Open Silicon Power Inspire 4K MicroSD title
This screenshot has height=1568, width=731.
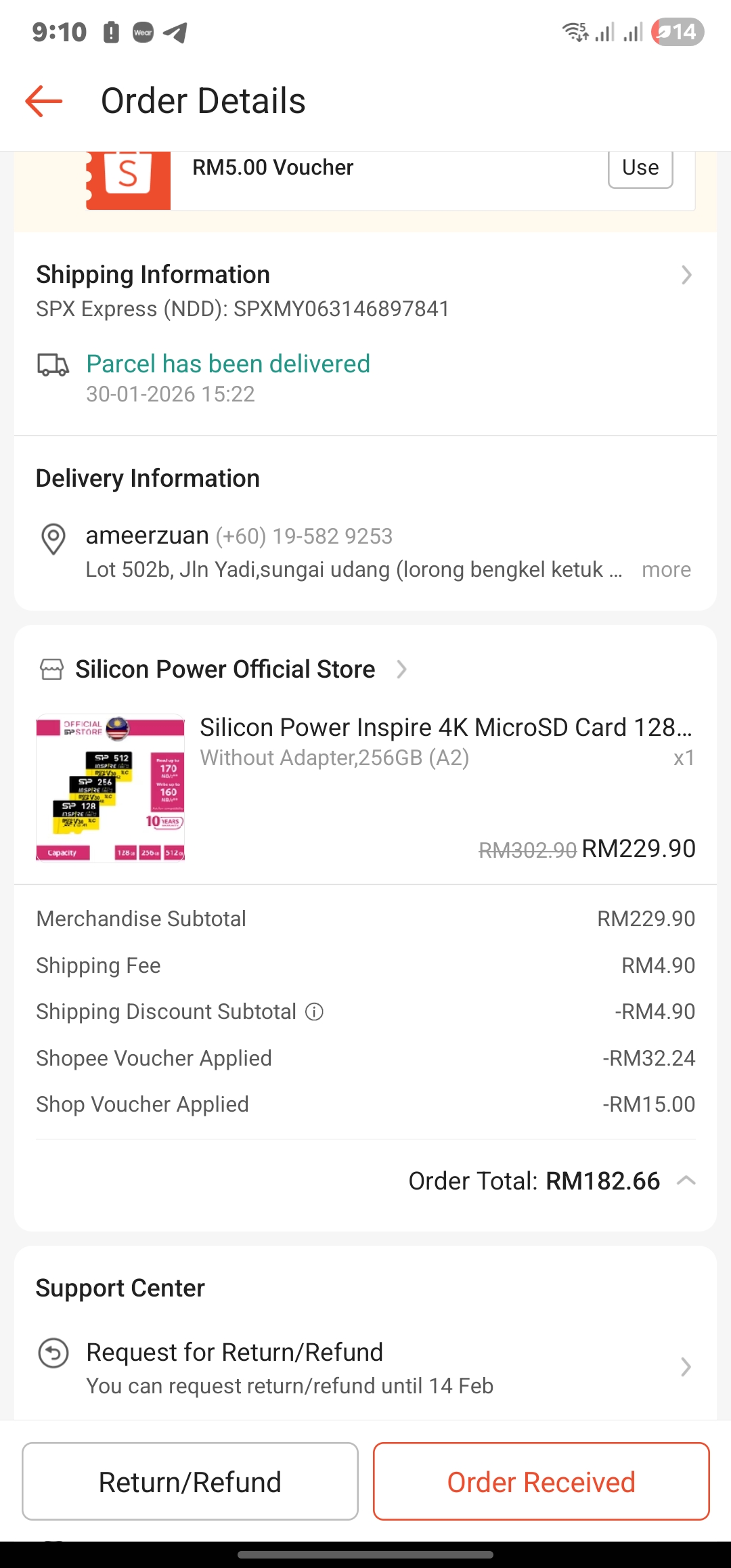tap(445, 727)
